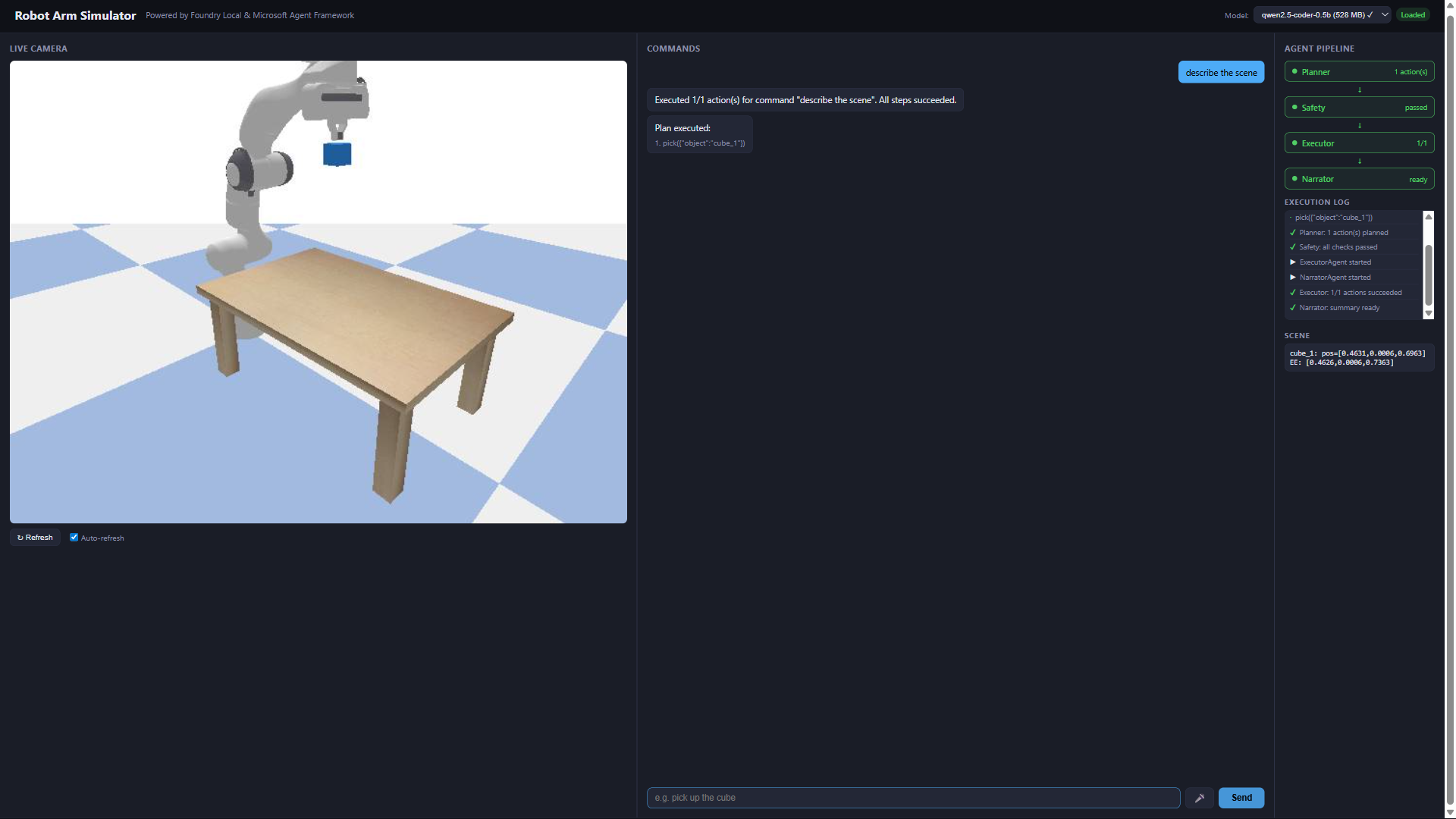Focus the command text input field
This screenshot has height=819, width=1456.
coord(912,798)
